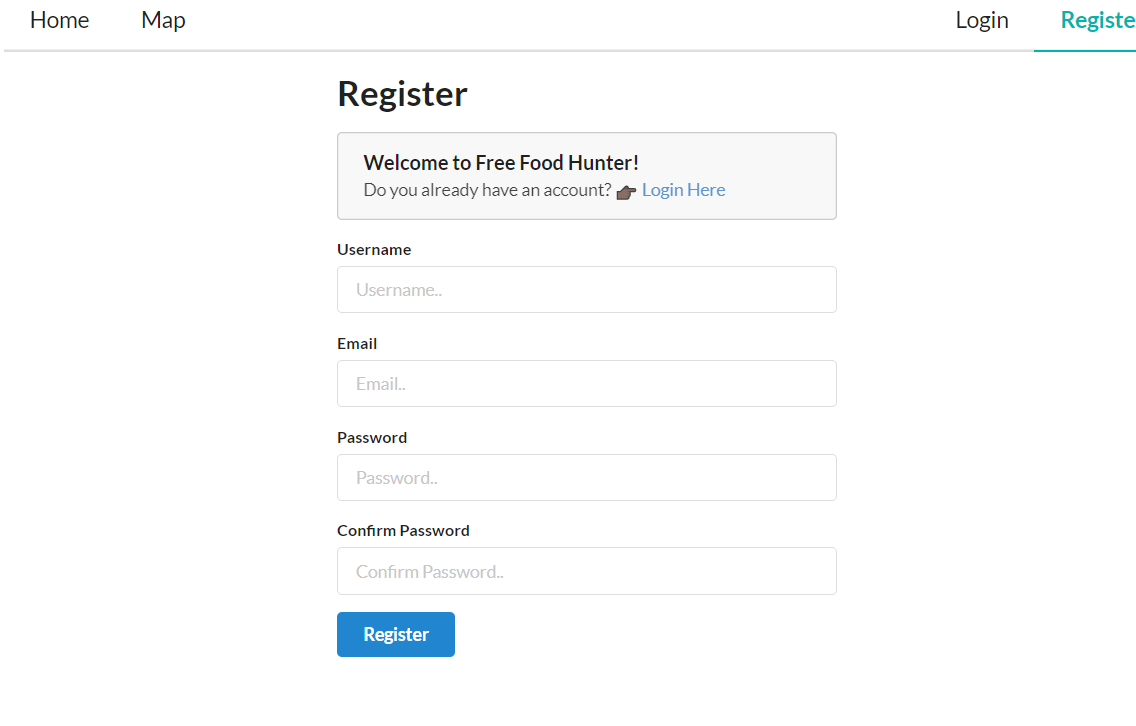Click the large Register page heading
Image resolution: width=1136 pixels, height=726 pixels.
403,94
